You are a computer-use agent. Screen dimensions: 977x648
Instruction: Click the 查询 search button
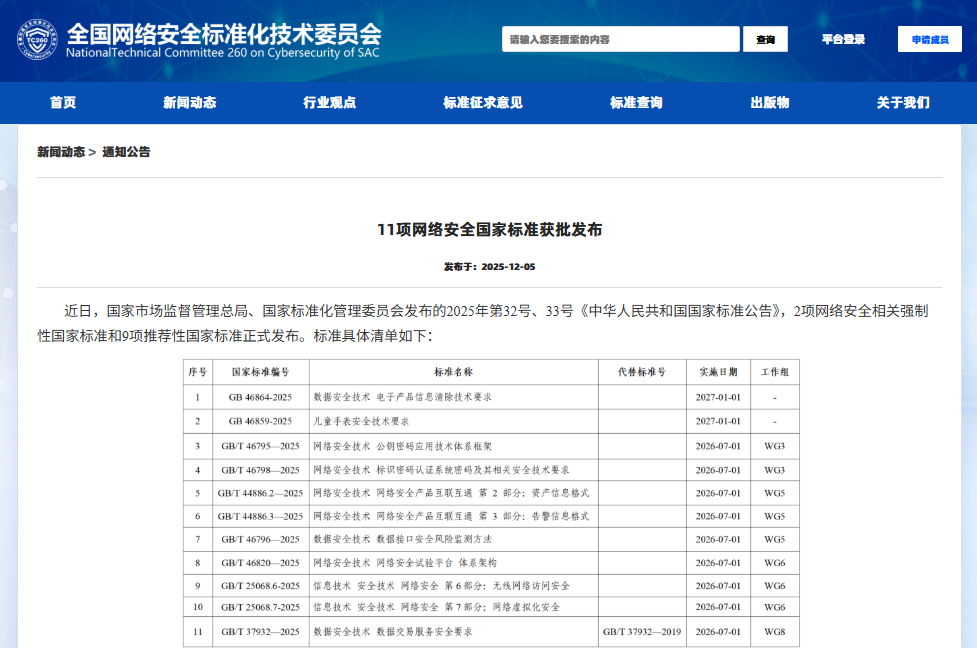point(764,39)
